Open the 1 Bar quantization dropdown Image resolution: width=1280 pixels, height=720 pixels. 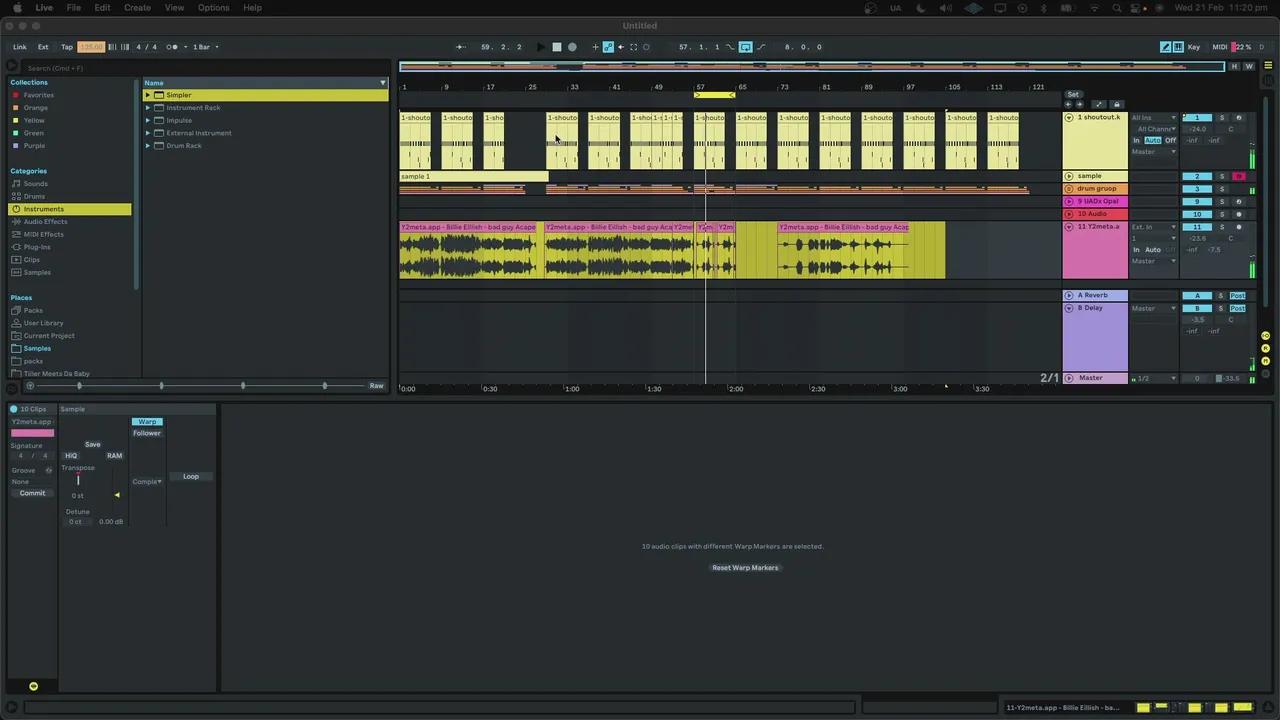pyautogui.click(x=205, y=47)
